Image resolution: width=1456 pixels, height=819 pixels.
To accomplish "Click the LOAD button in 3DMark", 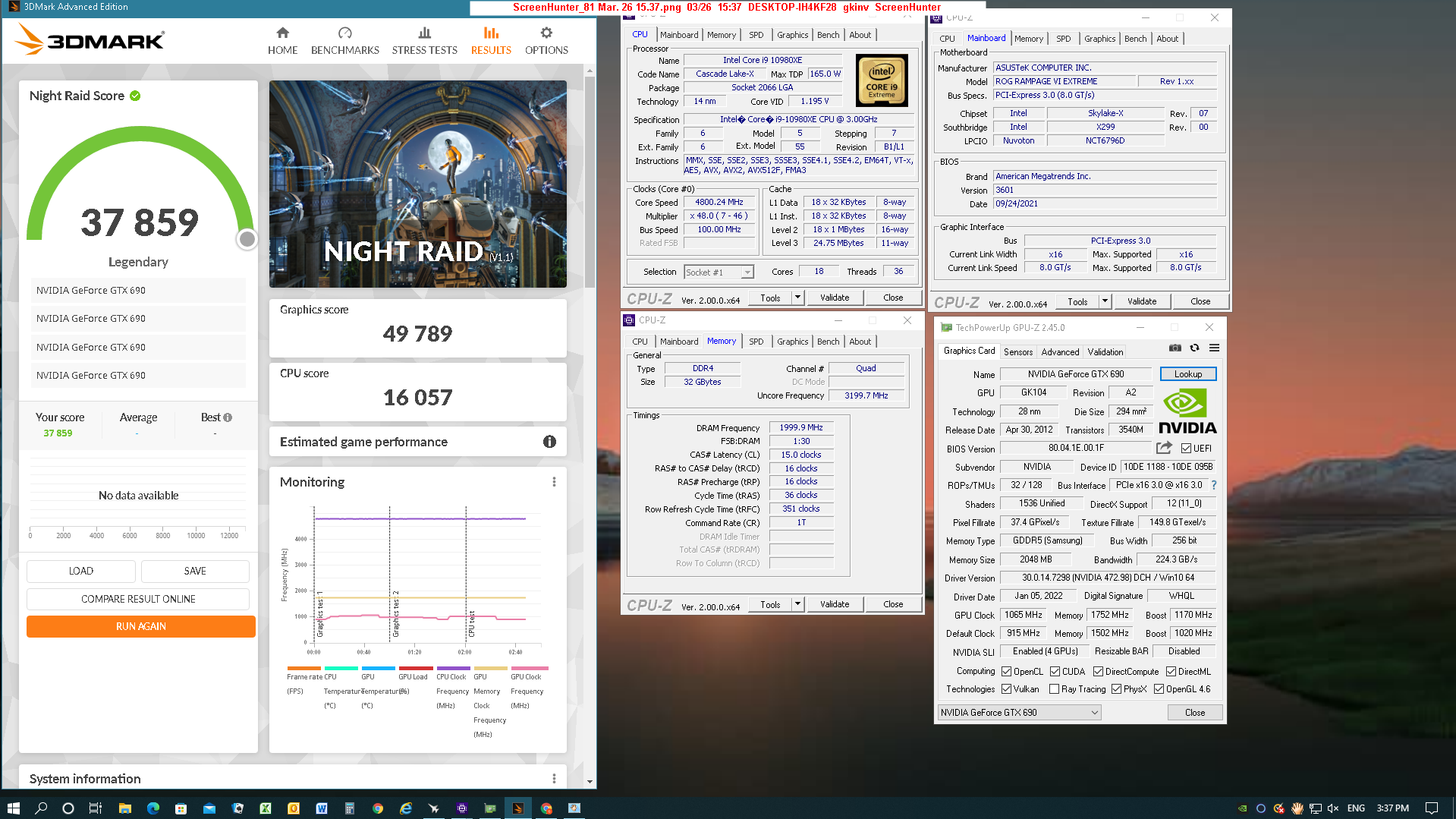I will (x=81, y=571).
